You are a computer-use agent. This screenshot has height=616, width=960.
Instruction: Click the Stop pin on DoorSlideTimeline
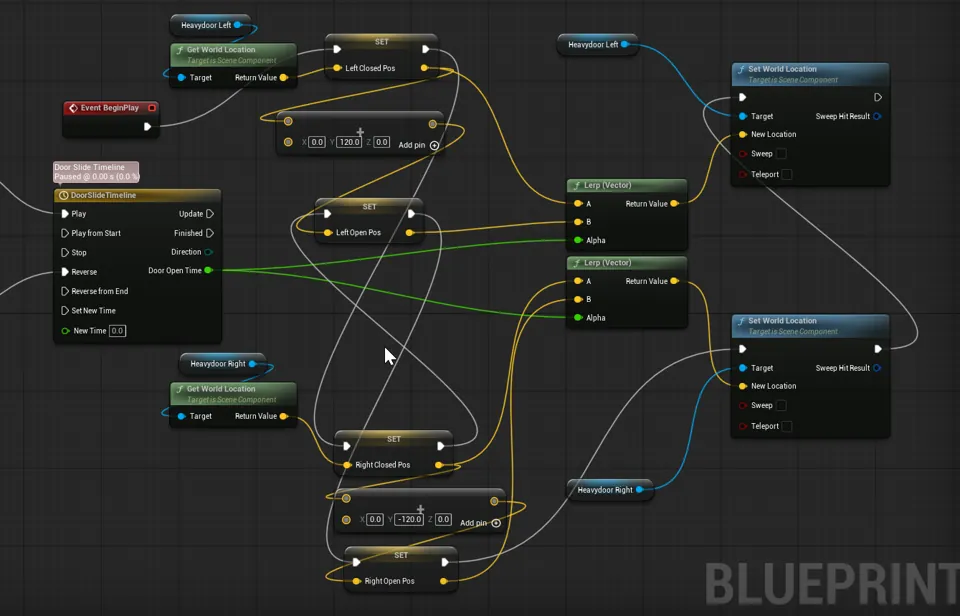pyautogui.click(x=65, y=252)
